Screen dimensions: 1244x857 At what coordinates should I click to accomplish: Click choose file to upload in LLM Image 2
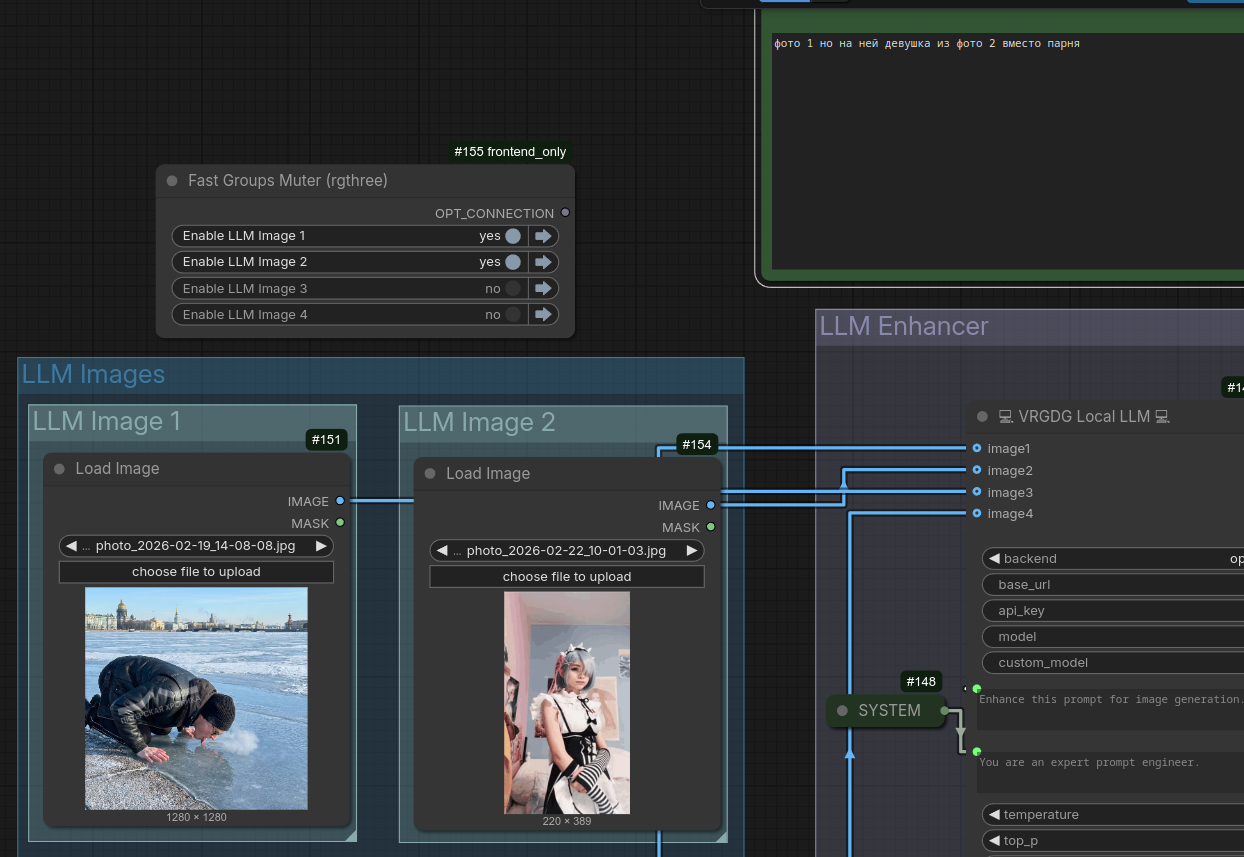tap(567, 577)
